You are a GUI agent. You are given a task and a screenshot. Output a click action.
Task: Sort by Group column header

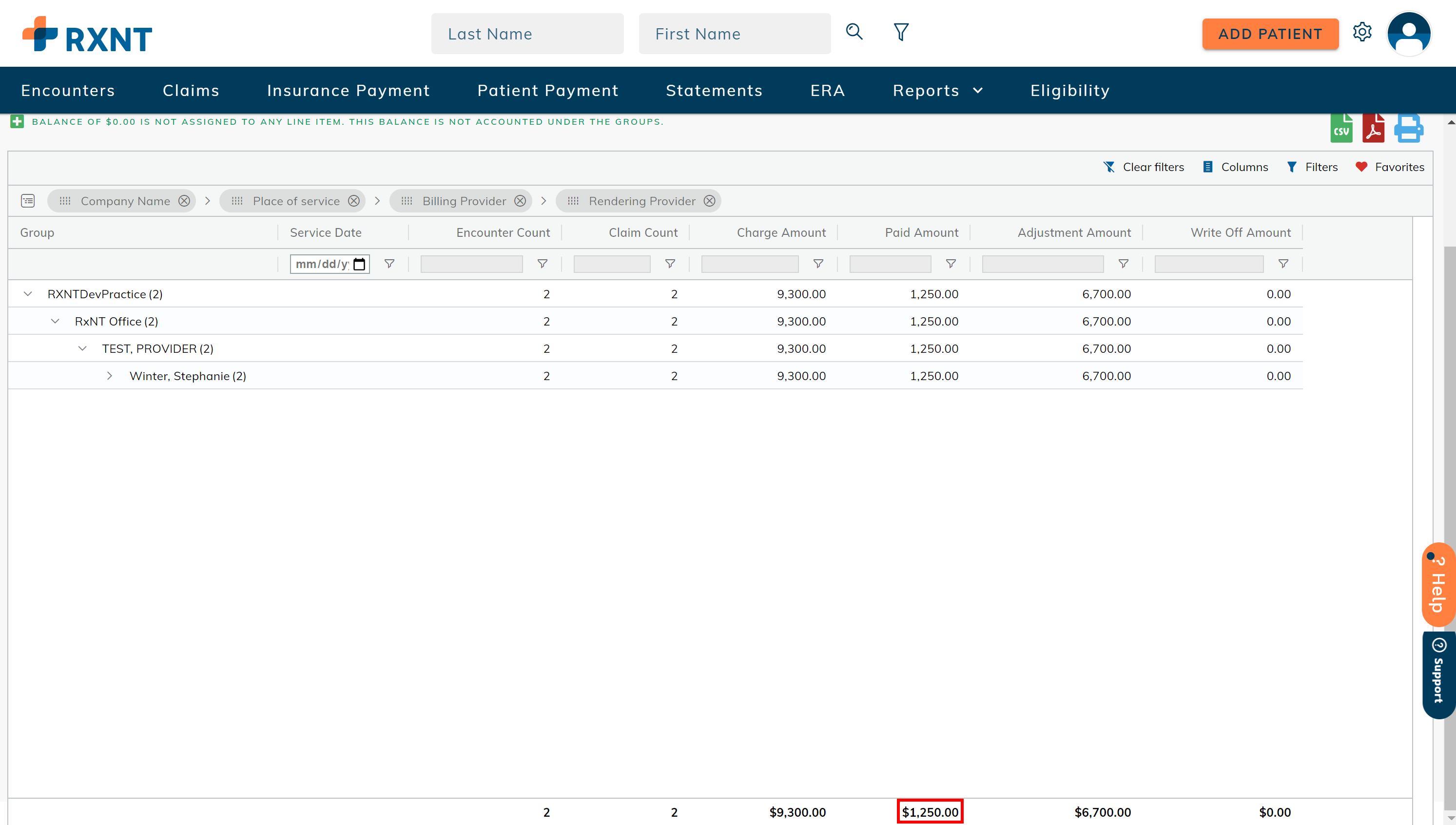(x=37, y=232)
